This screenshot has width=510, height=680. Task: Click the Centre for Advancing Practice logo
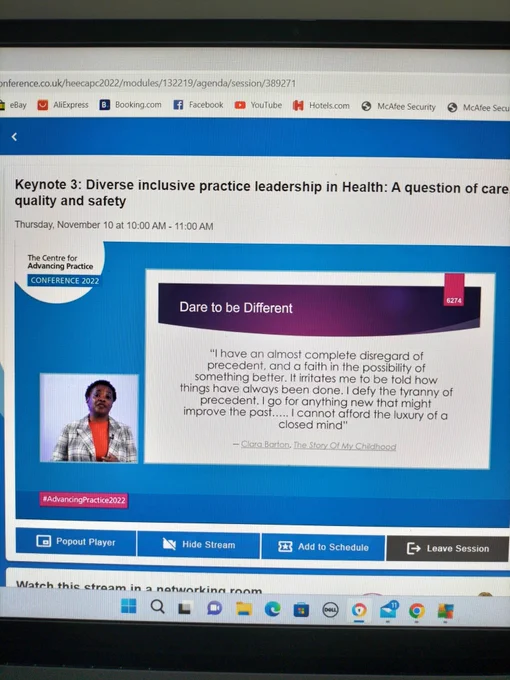pyautogui.click(x=60, y=270)
